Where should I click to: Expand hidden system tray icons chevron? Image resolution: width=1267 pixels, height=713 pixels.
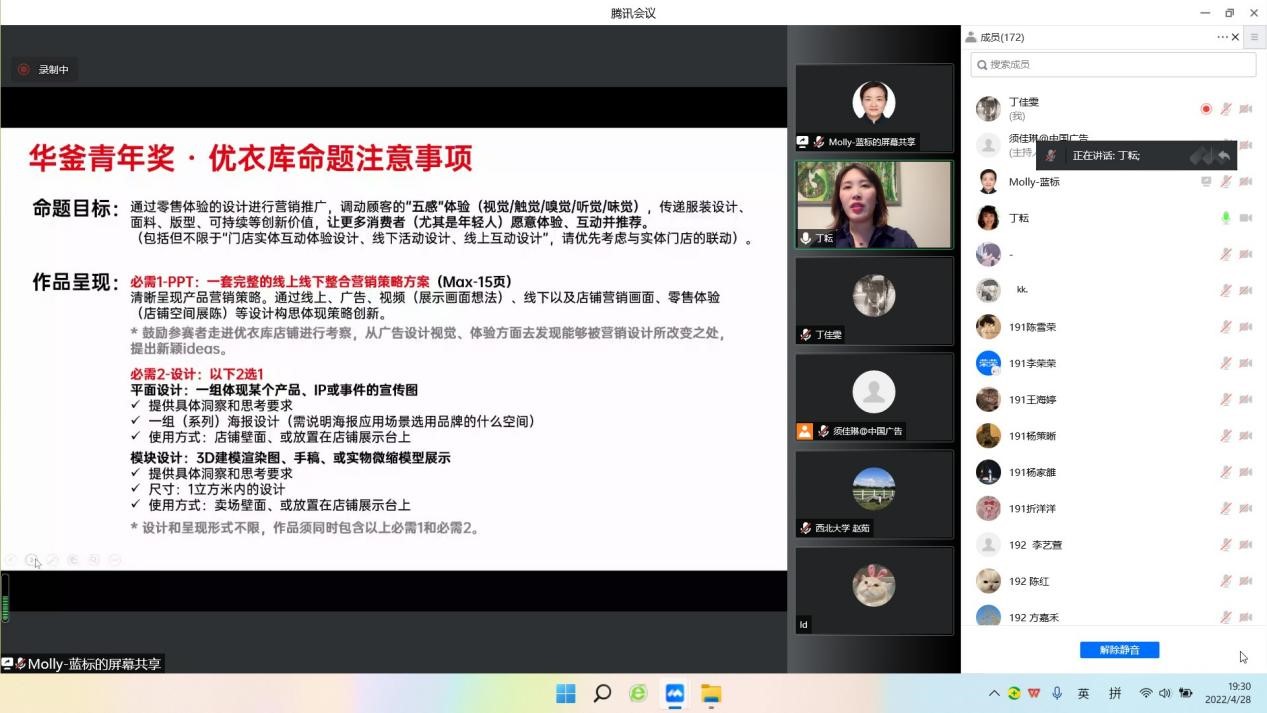click(x=994, y=693)
